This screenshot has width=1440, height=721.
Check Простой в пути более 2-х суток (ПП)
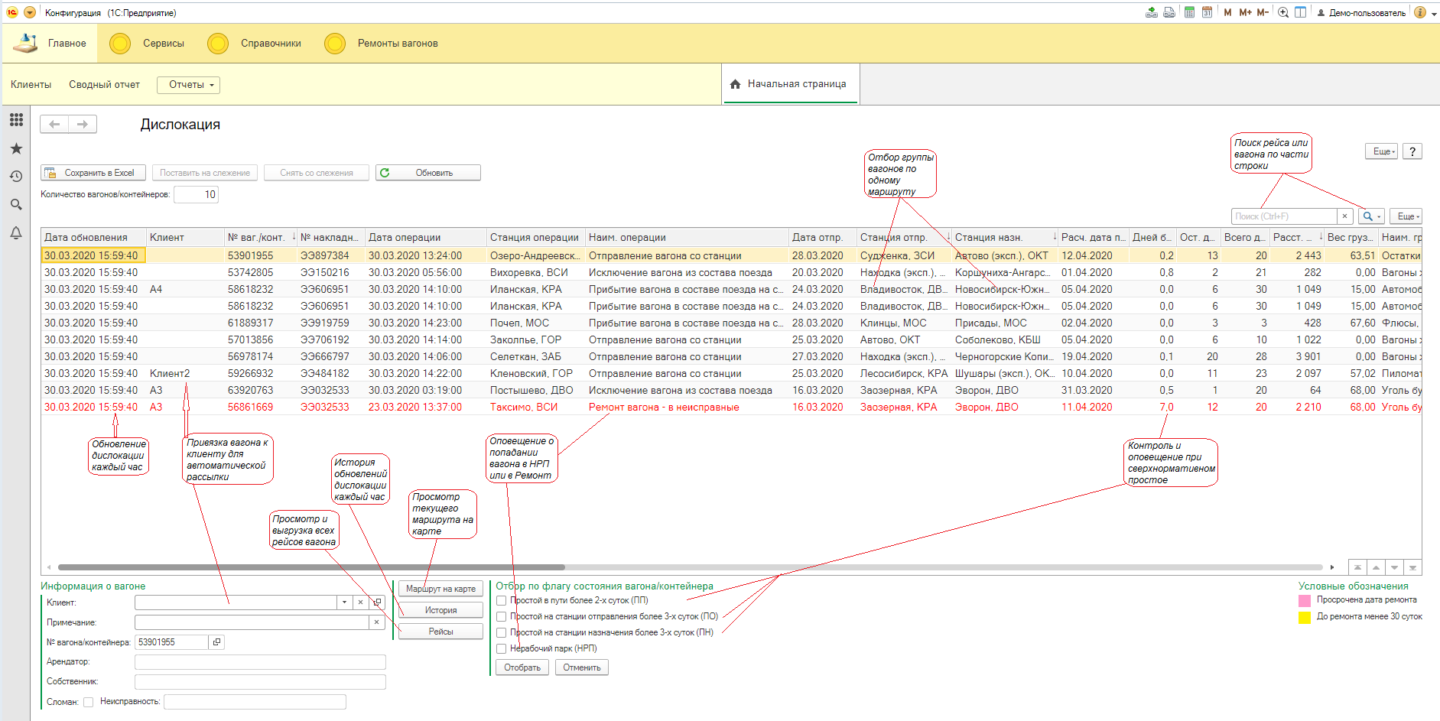(501, 600)
